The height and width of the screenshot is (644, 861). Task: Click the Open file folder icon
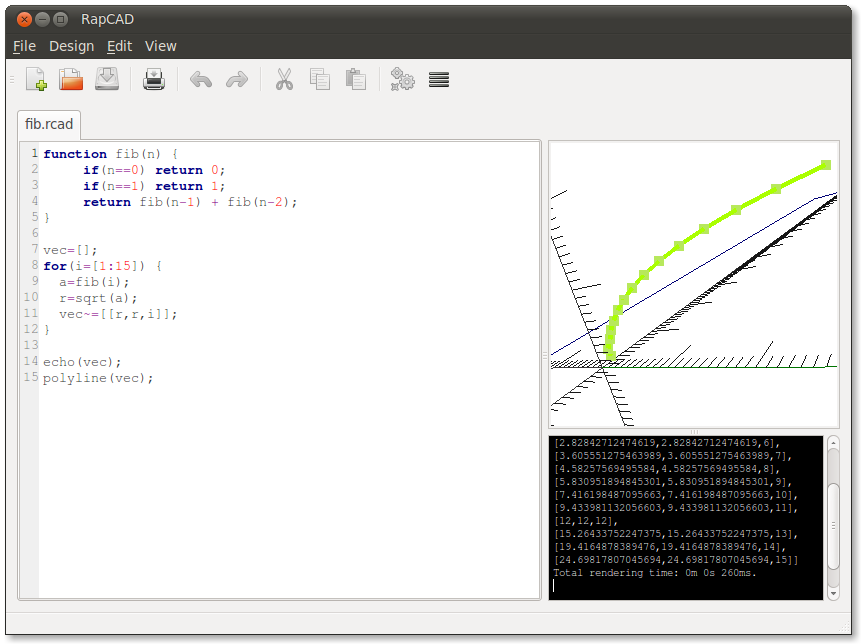point(70,79)
